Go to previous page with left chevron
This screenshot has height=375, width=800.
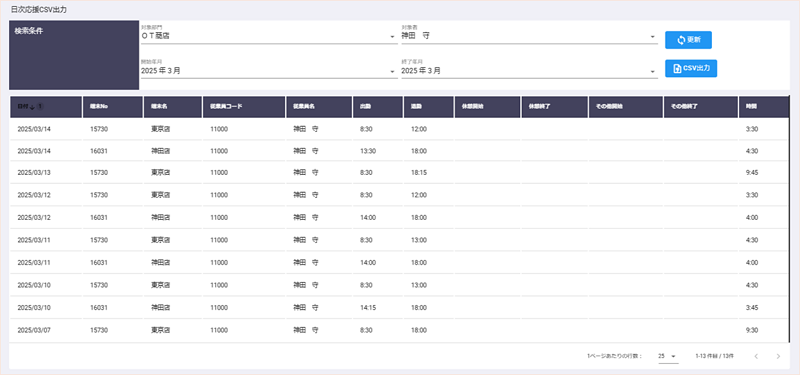click(756, 356)
